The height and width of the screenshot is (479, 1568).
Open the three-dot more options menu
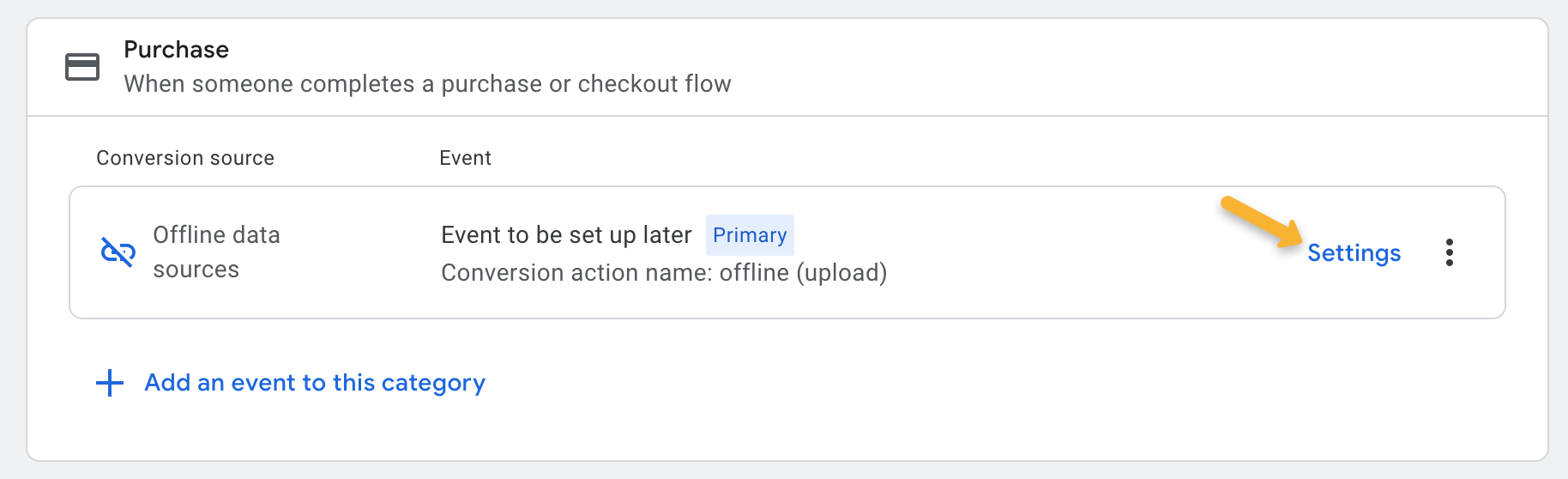coord(1449,252)
